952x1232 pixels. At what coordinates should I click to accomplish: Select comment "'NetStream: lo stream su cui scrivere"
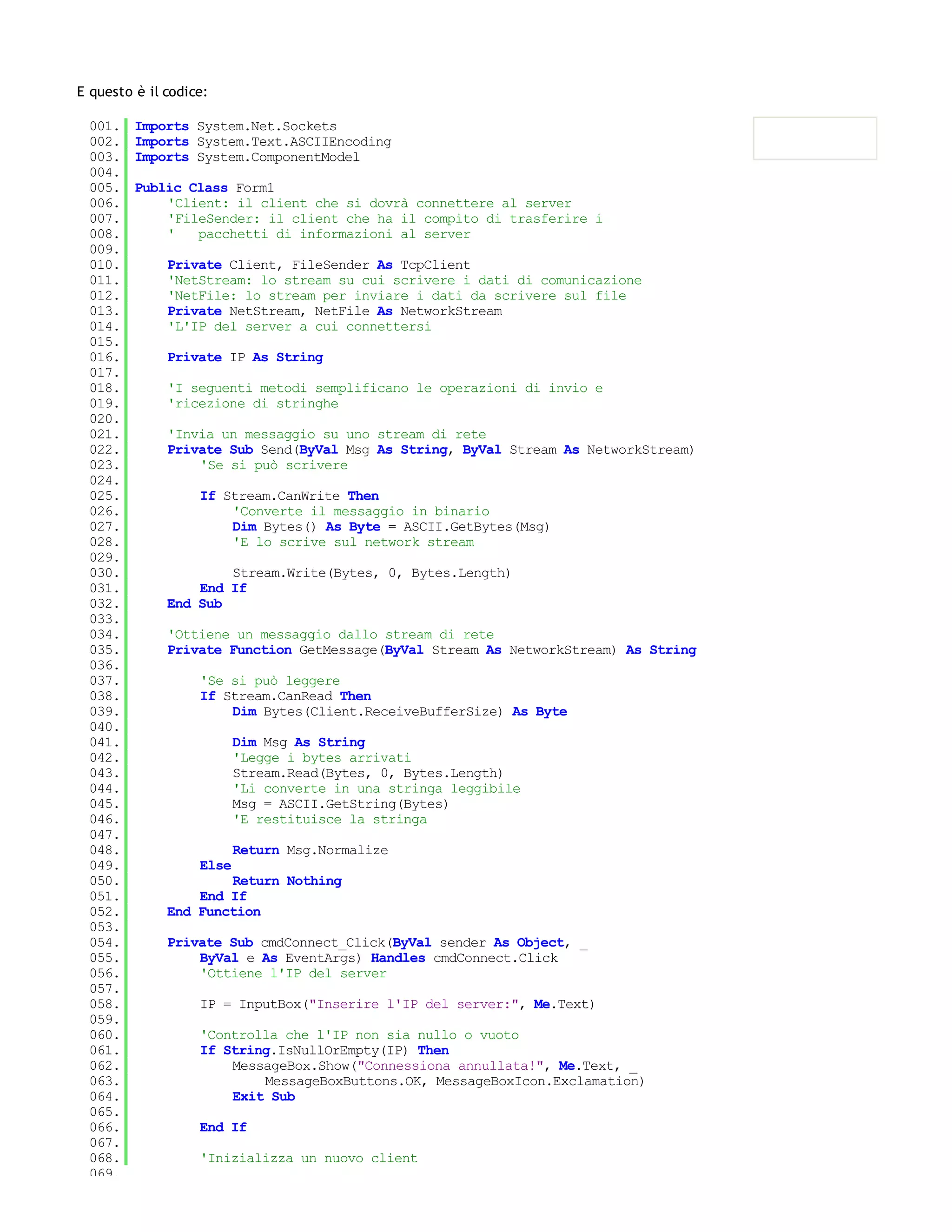(x=404, y=280)
